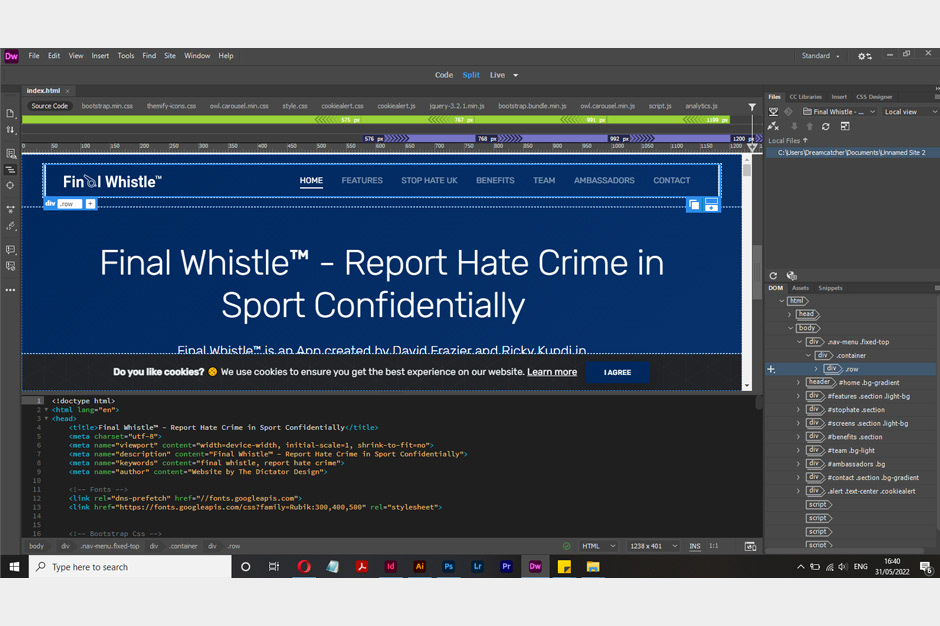Open the Insert menu

pos(100,56)
